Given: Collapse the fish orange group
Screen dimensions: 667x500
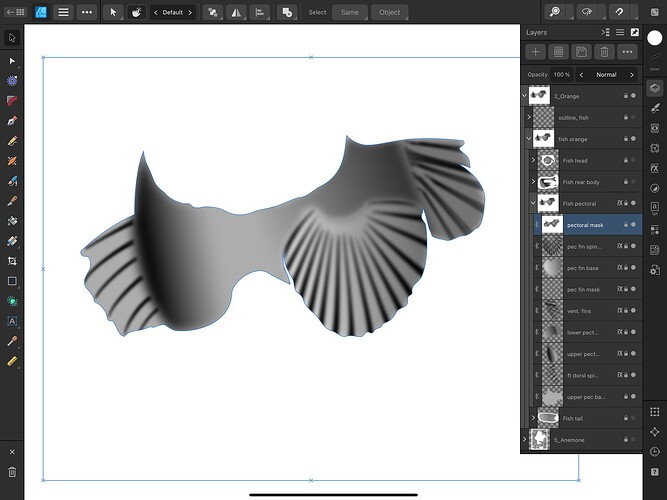Looking at the screenshot, I should pos(529,139).
